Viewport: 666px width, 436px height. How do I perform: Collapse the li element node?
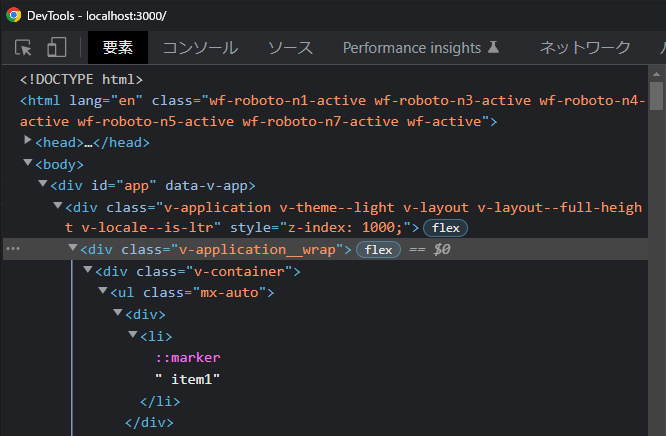133,335
